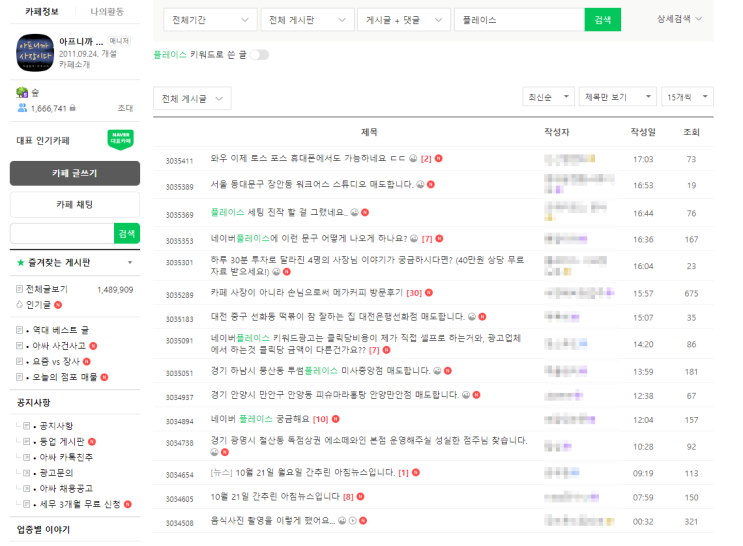Click the sidebar cafe search input field
This screenshot has width=743, height=546.
pos(62,234)
